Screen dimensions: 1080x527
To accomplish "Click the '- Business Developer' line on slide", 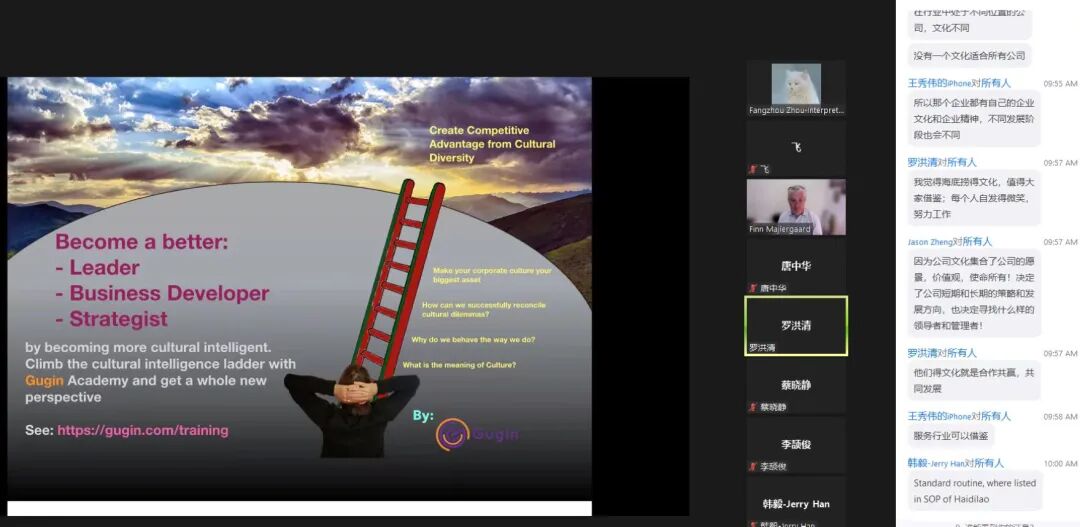I will [x=163, y=293].
